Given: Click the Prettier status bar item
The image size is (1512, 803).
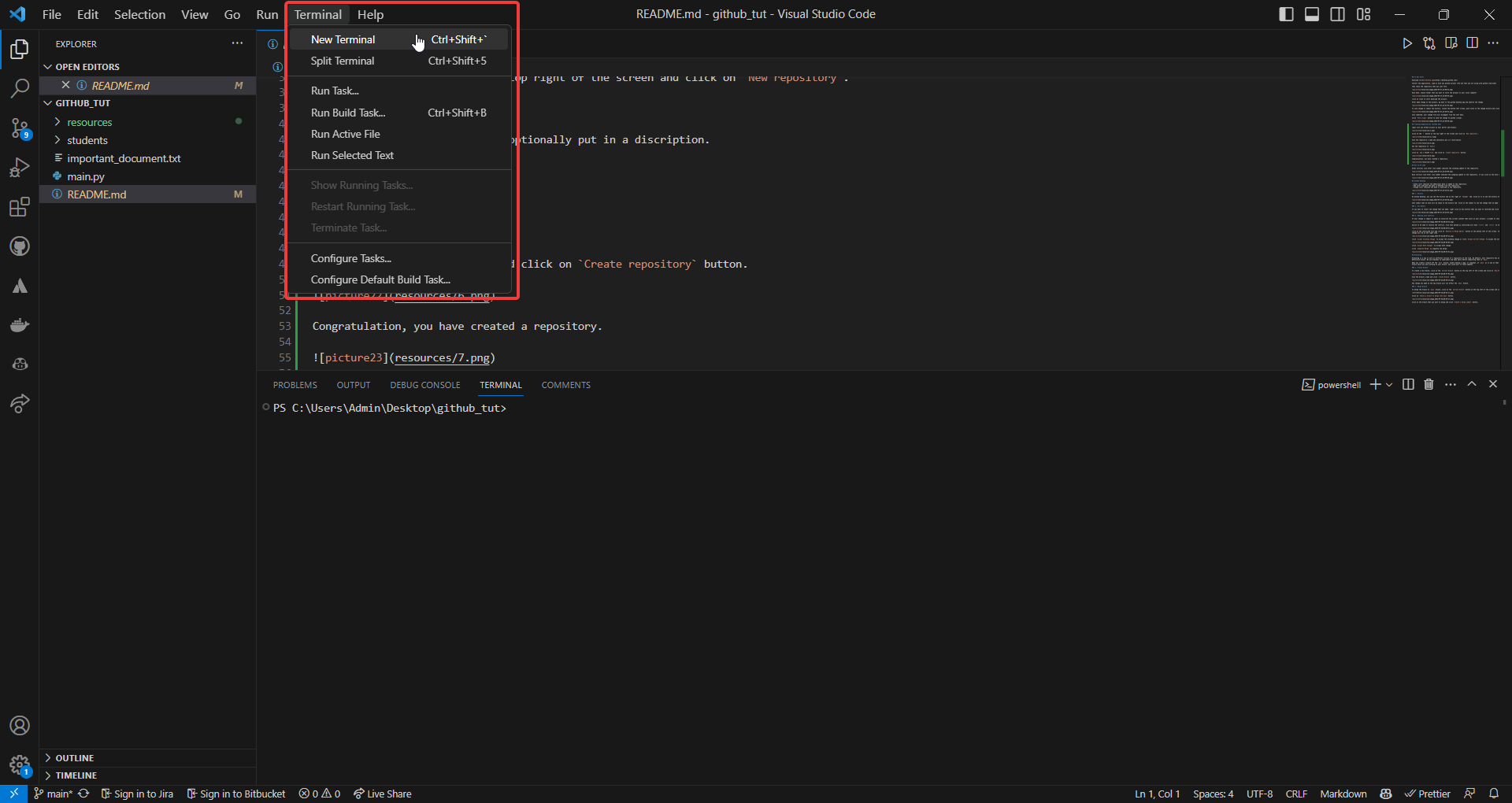Looking at the screenshot, I should pos(1427,794).
